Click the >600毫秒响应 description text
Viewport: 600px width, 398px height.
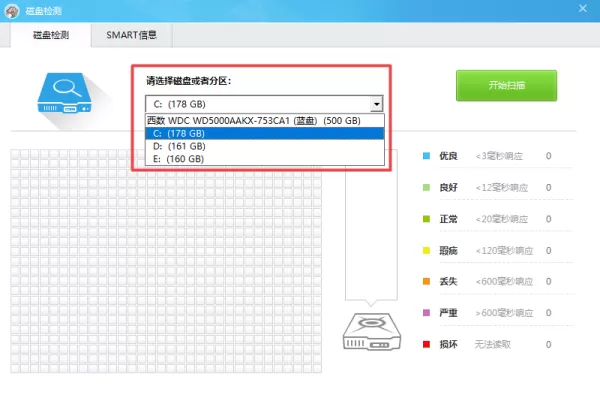[x=504, y=313]
